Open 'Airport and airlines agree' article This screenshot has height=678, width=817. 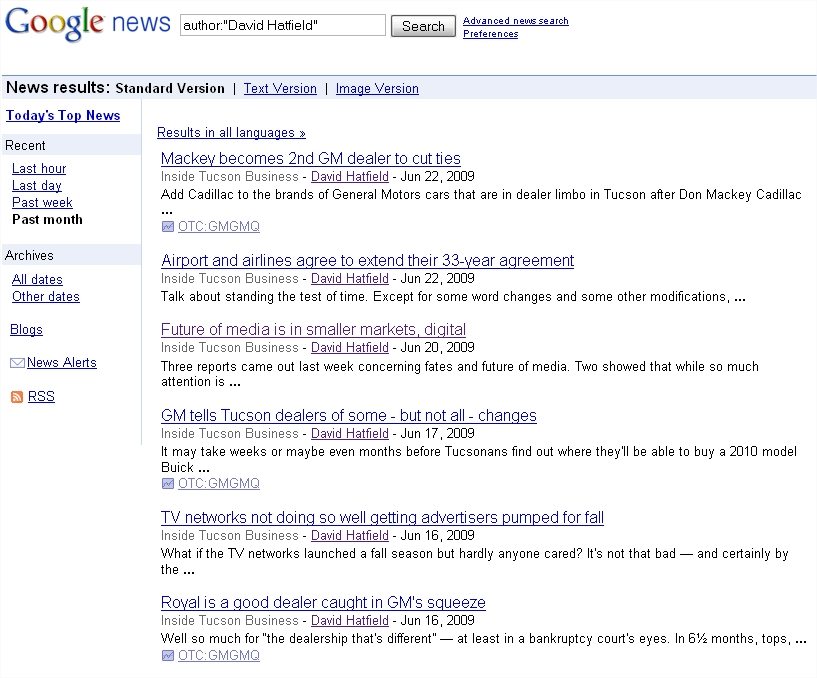pyautogui.click(x=367, y=261)
